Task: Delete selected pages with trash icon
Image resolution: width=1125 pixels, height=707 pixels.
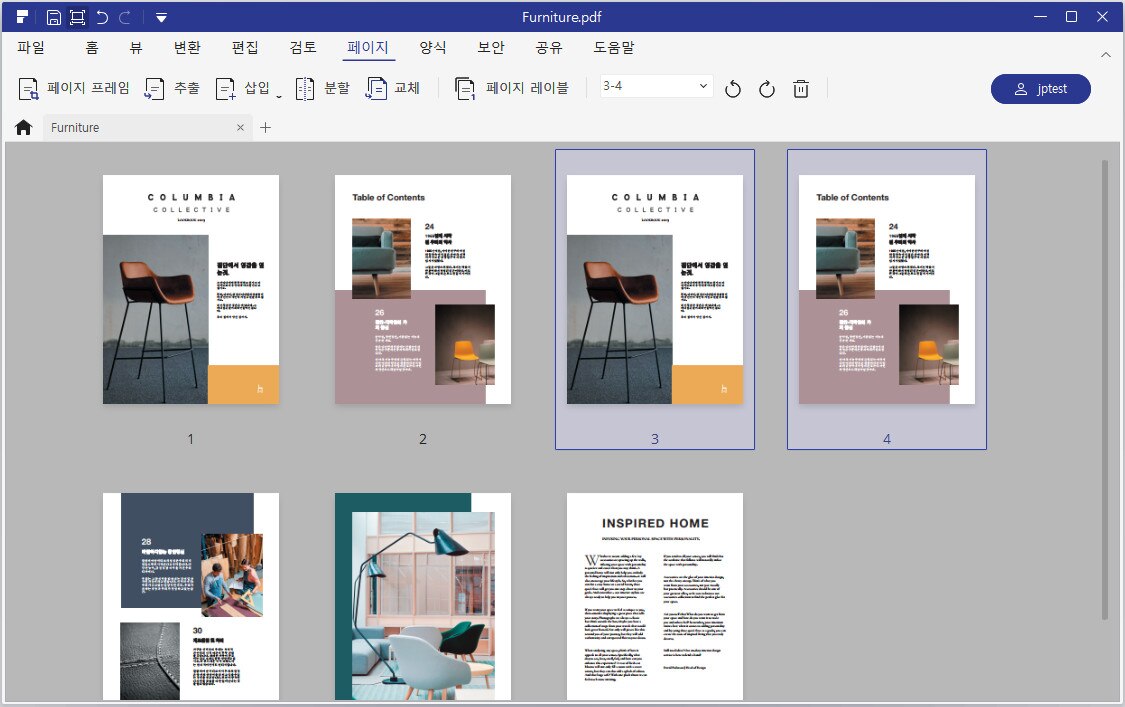Action: (801, 89)
